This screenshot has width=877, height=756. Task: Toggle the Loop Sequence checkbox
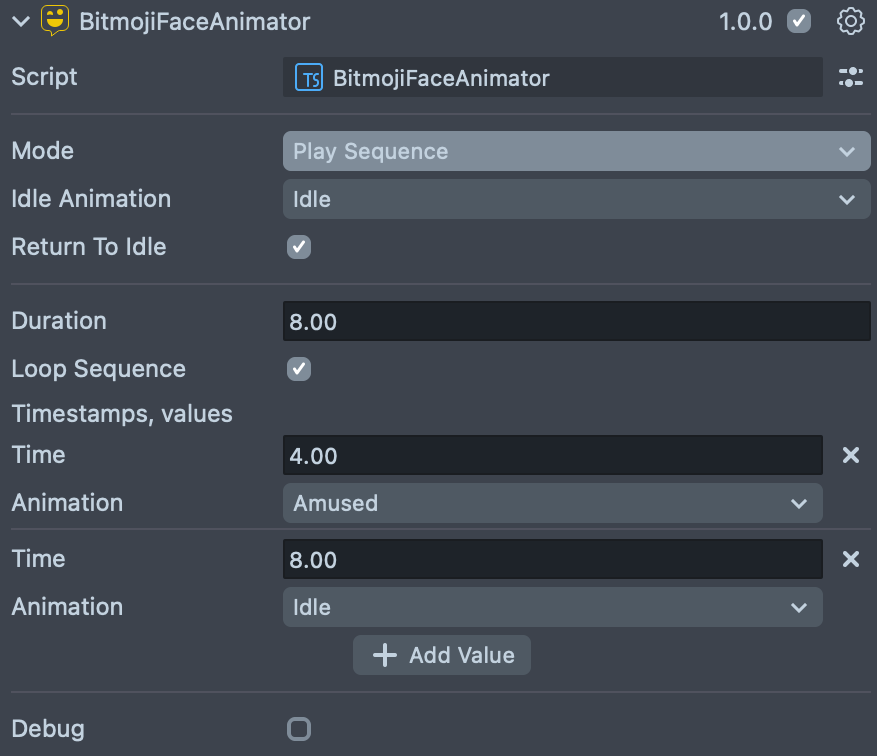pyautogui.click(x=299, y=369)
